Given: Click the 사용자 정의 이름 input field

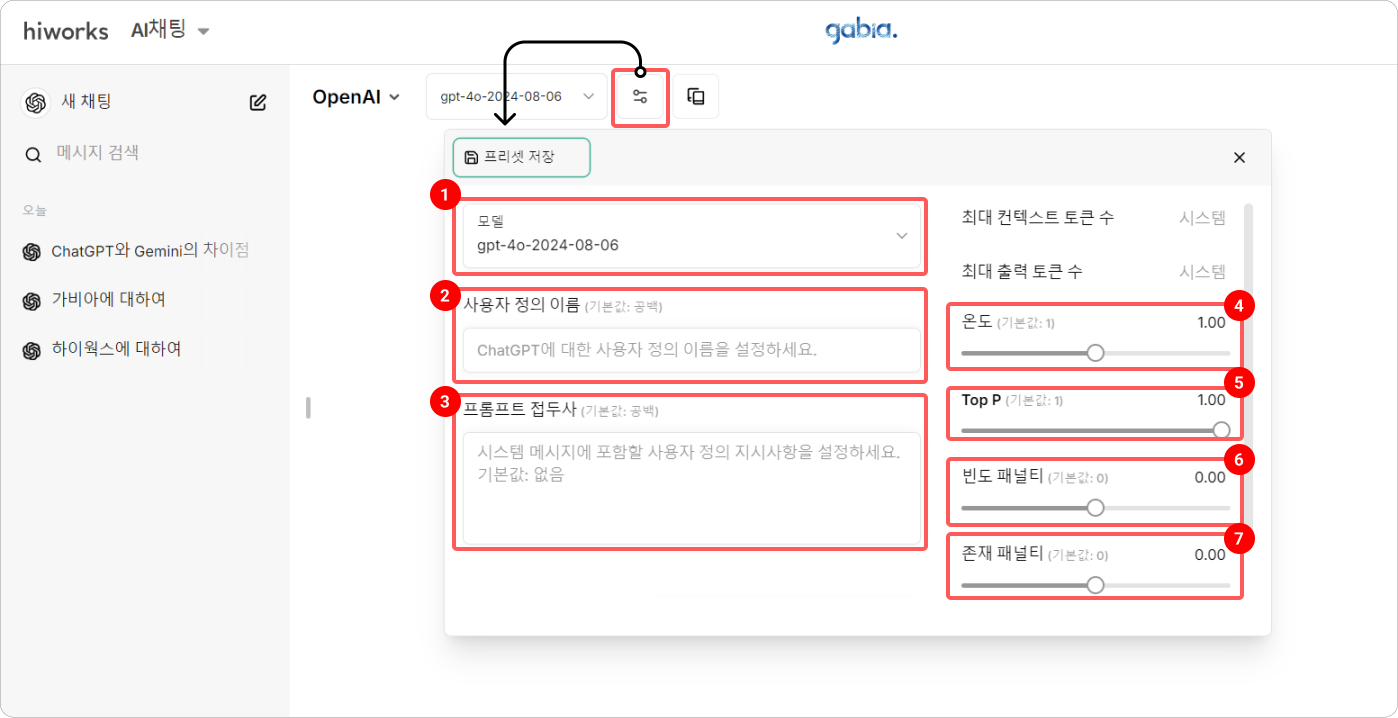Looking at the screenshot, I should [691, 350].
